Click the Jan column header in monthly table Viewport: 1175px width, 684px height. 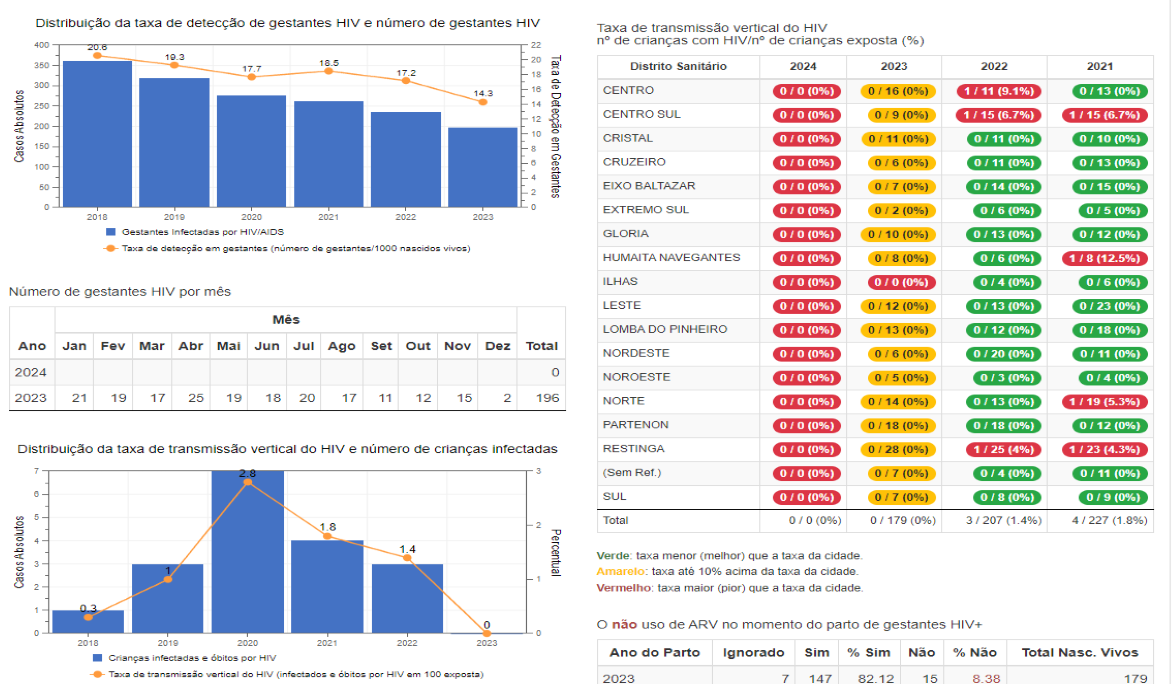[74, 346]
